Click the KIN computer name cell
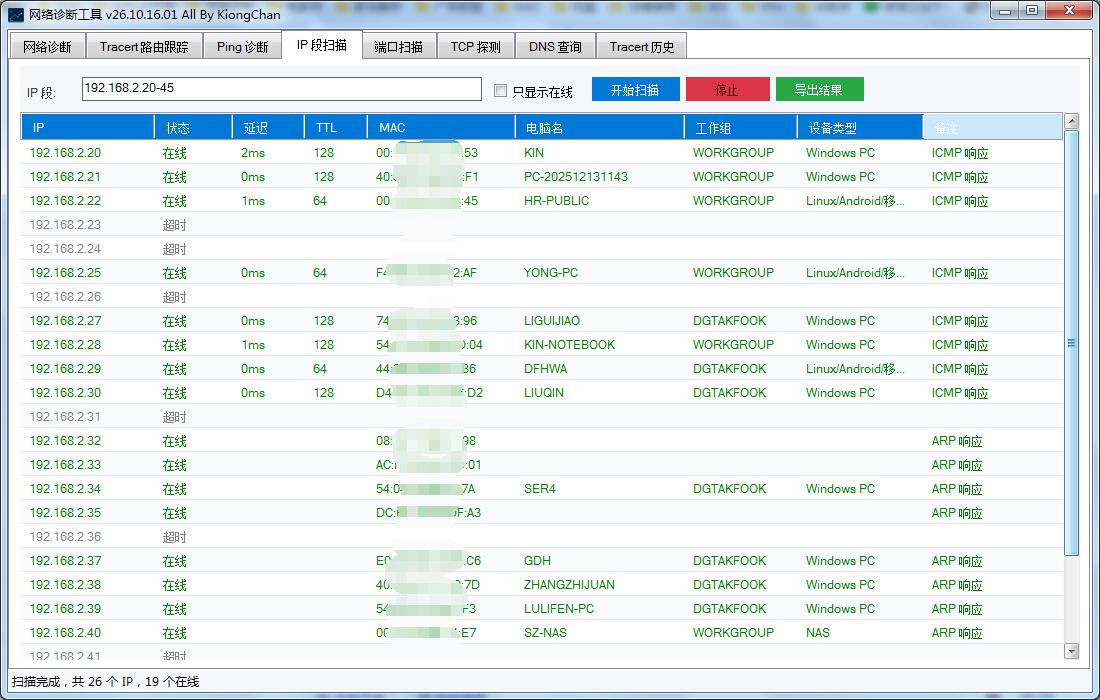Image resolution: width=1100 pixels, height=700 pixels. click(x=533, y=153)
